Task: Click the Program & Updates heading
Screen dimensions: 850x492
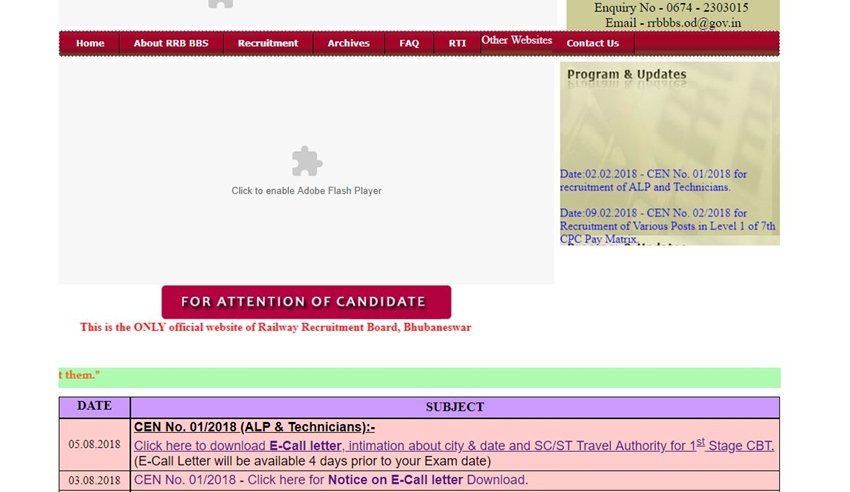Action: [x=626, y=74]
